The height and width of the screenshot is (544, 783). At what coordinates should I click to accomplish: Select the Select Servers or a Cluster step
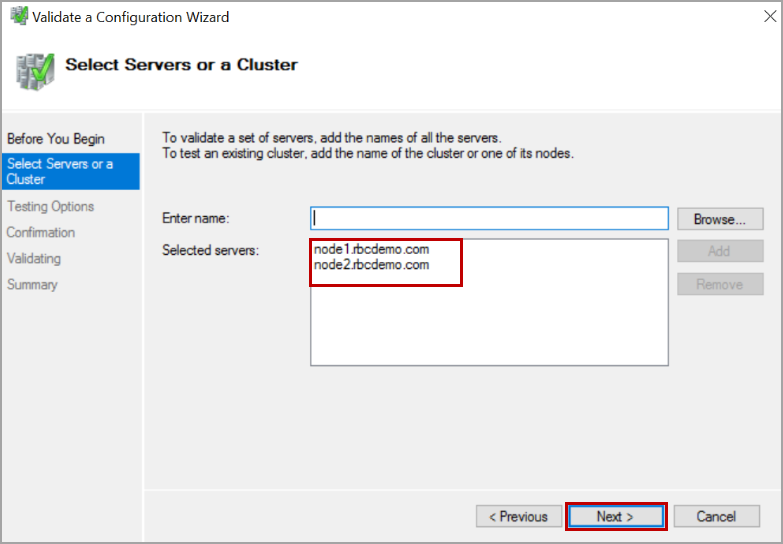point(60,171)
